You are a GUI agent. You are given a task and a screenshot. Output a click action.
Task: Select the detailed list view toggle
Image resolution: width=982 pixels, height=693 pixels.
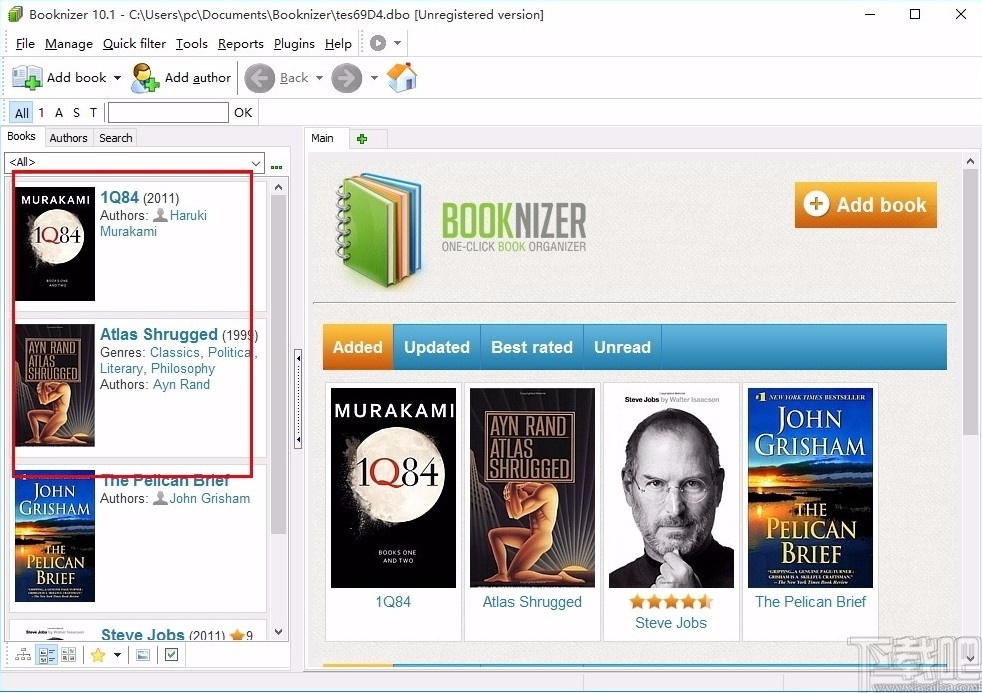47,655
